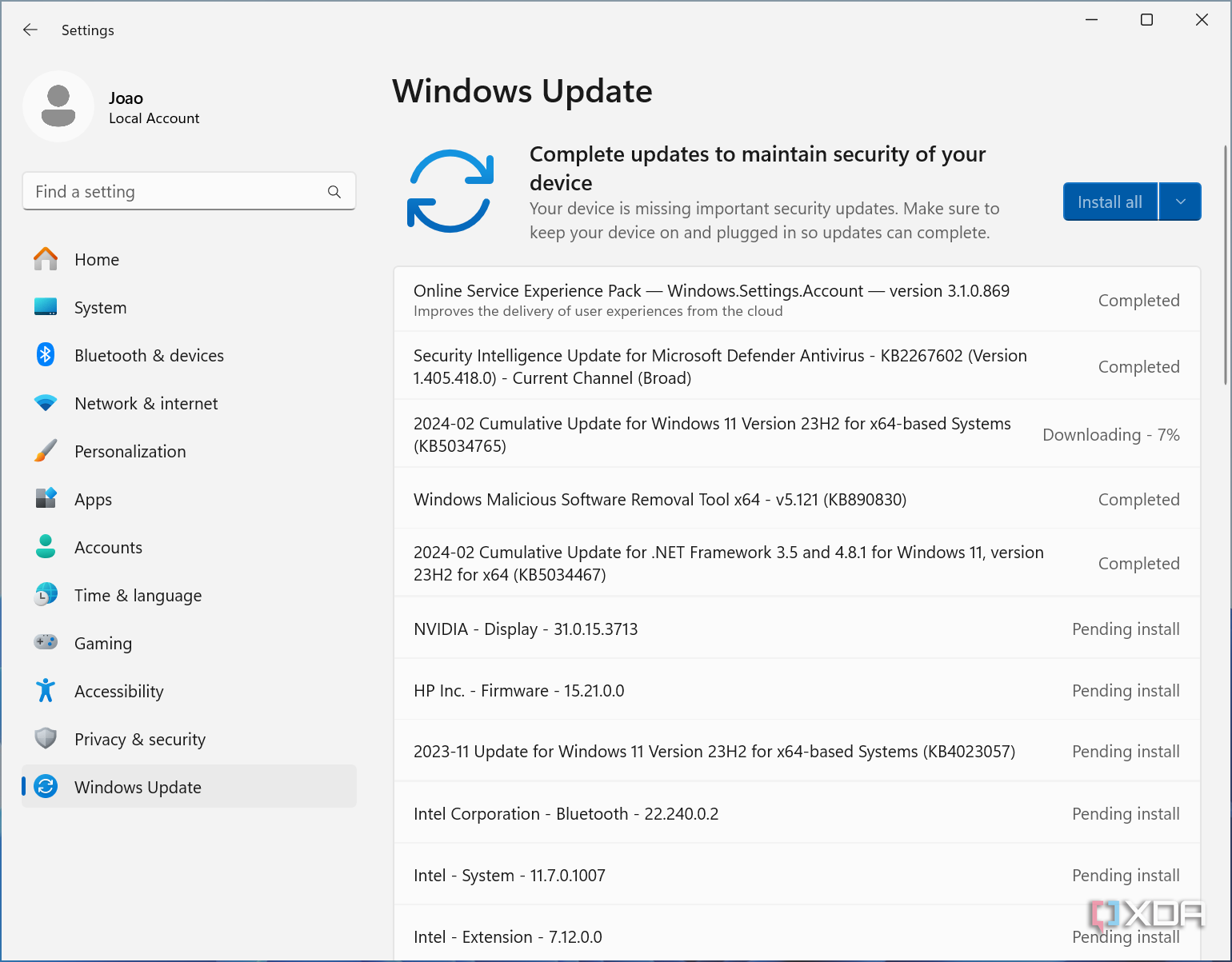Open Bluetooth & devices settings
1232x962 pixels.
pyautogui.click(x=189, y=355)
